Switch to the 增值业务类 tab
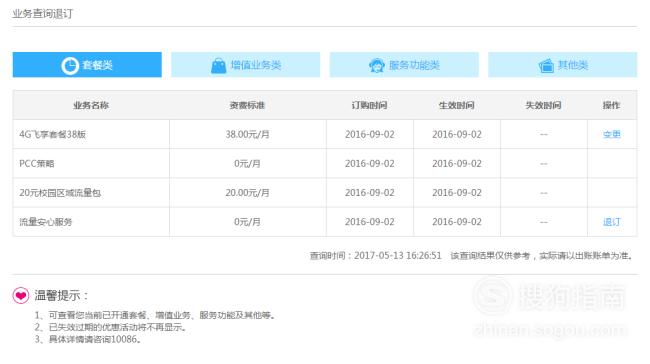650x364 pixels. coord(245,65)
